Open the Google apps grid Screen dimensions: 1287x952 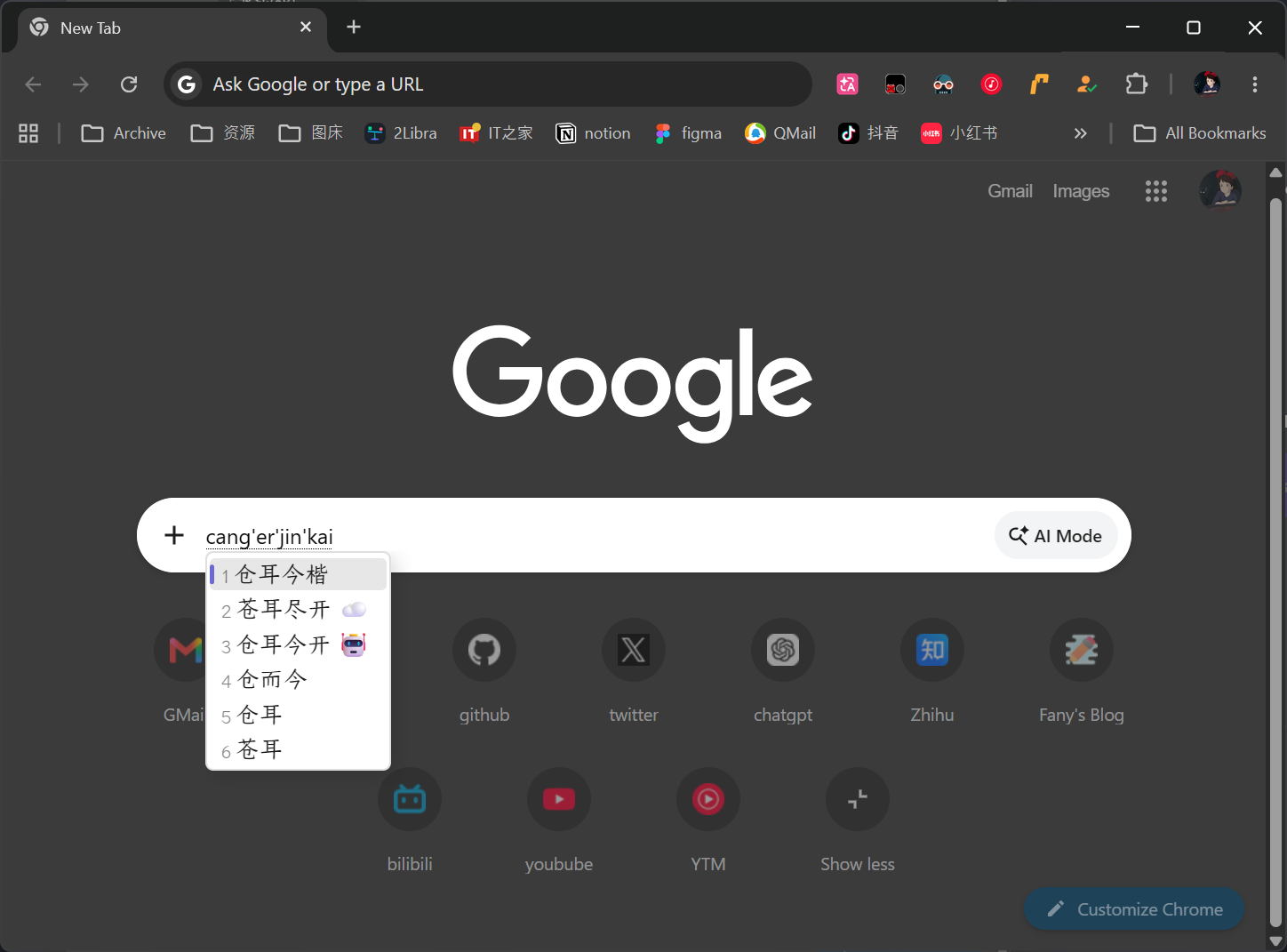(1156, 191)
